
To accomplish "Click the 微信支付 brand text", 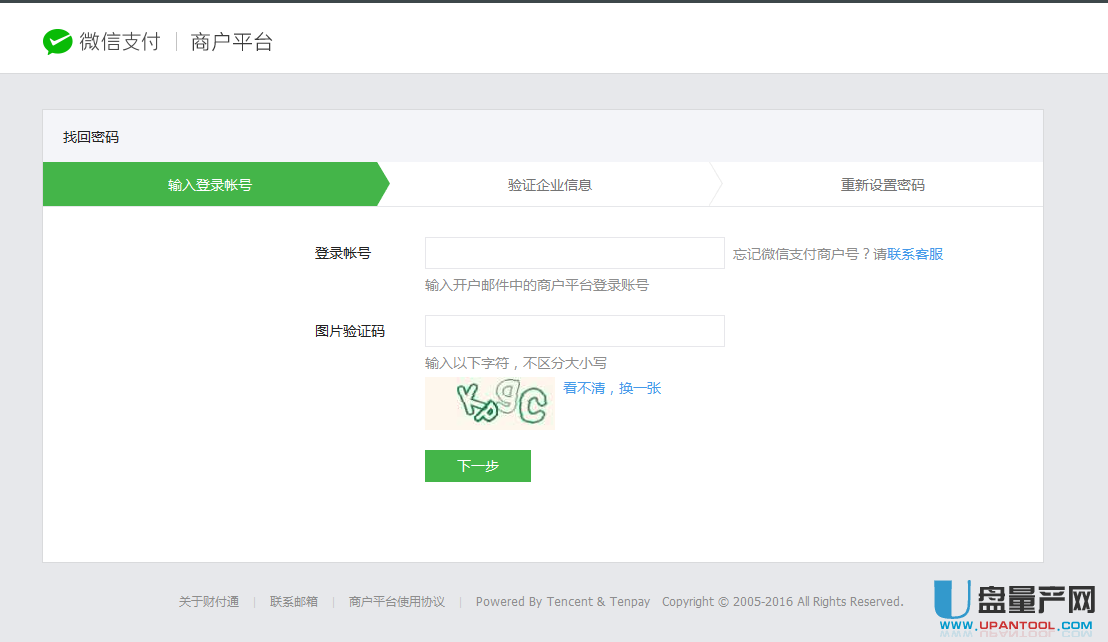I will pos(120,42).
